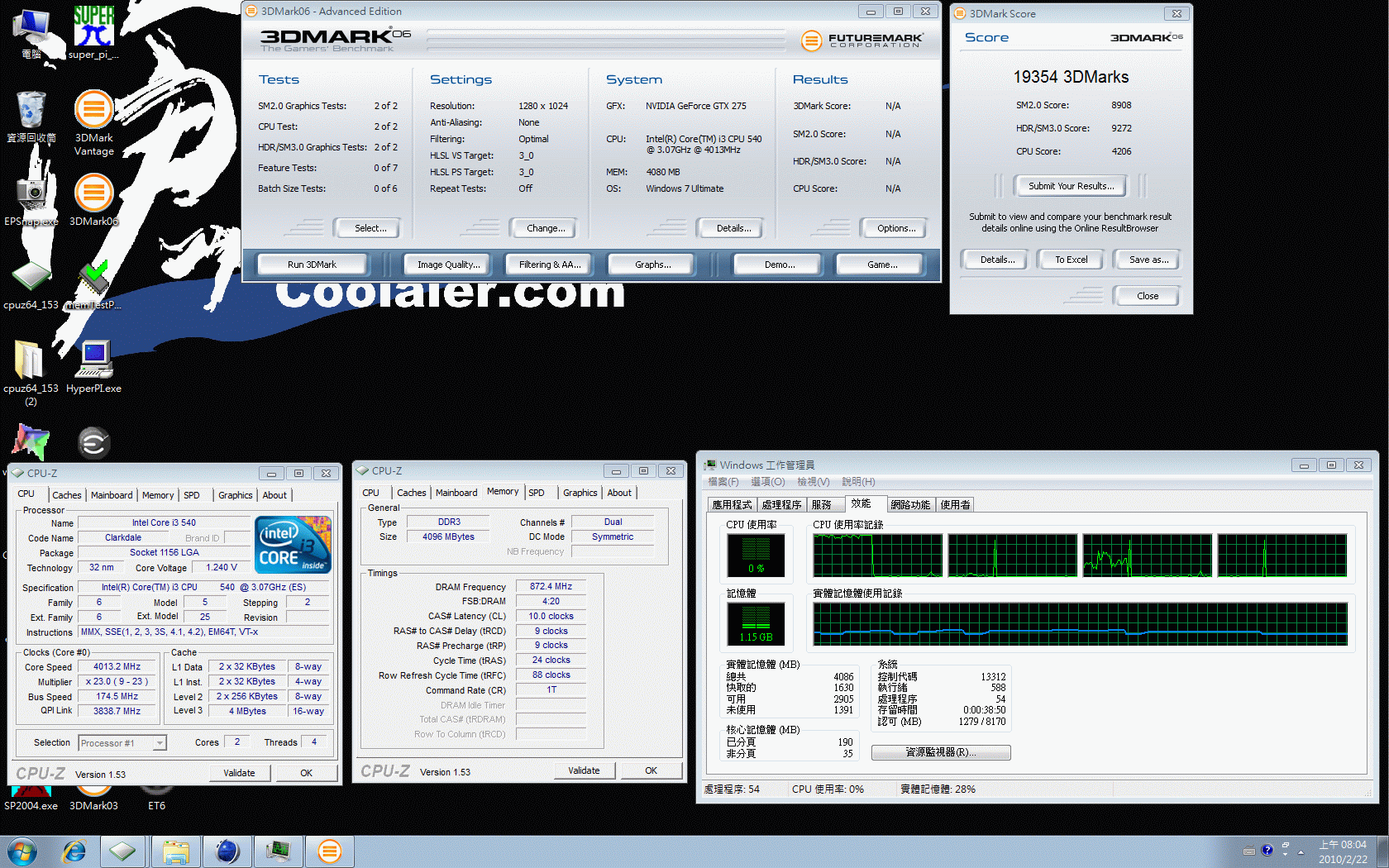Click Show Desktop strip on taskbar end
The height and width of the screenshot is (868, 1389).
(x=1382, y=851)
